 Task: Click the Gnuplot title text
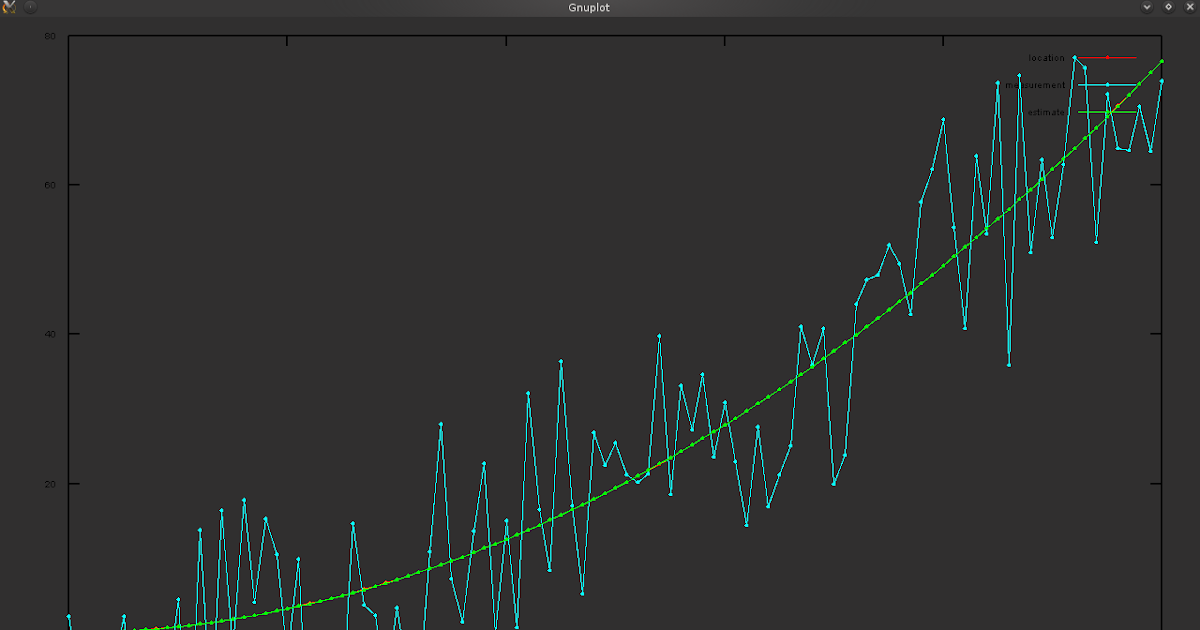pos(589,7)
